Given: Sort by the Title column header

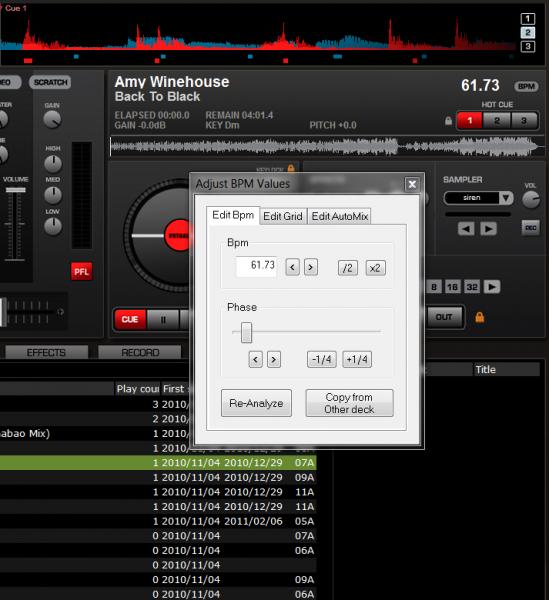Looking at the screenshot, I should tap(506, 370).
